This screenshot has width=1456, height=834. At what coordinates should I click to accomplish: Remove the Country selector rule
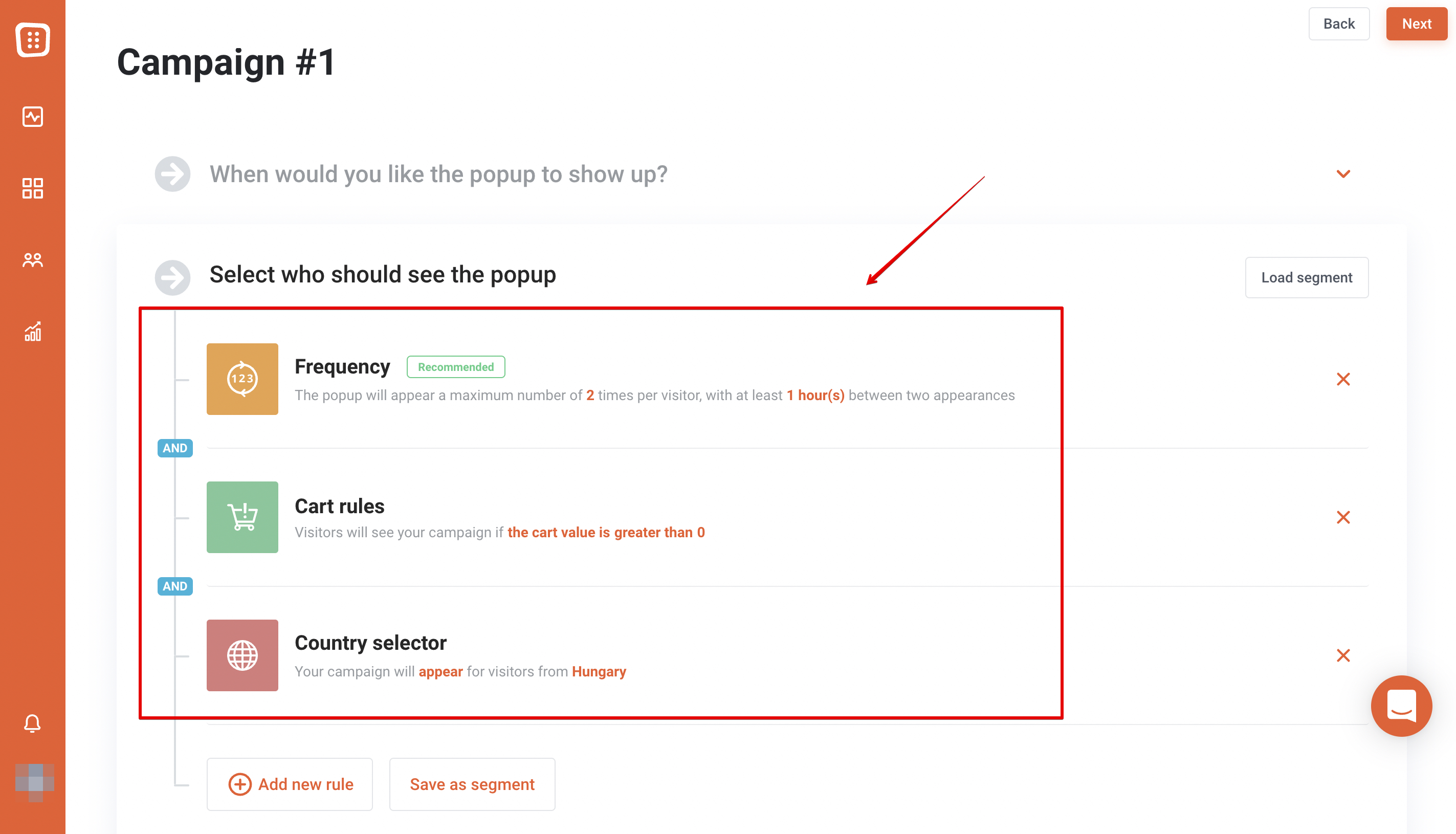[1343, 655]
